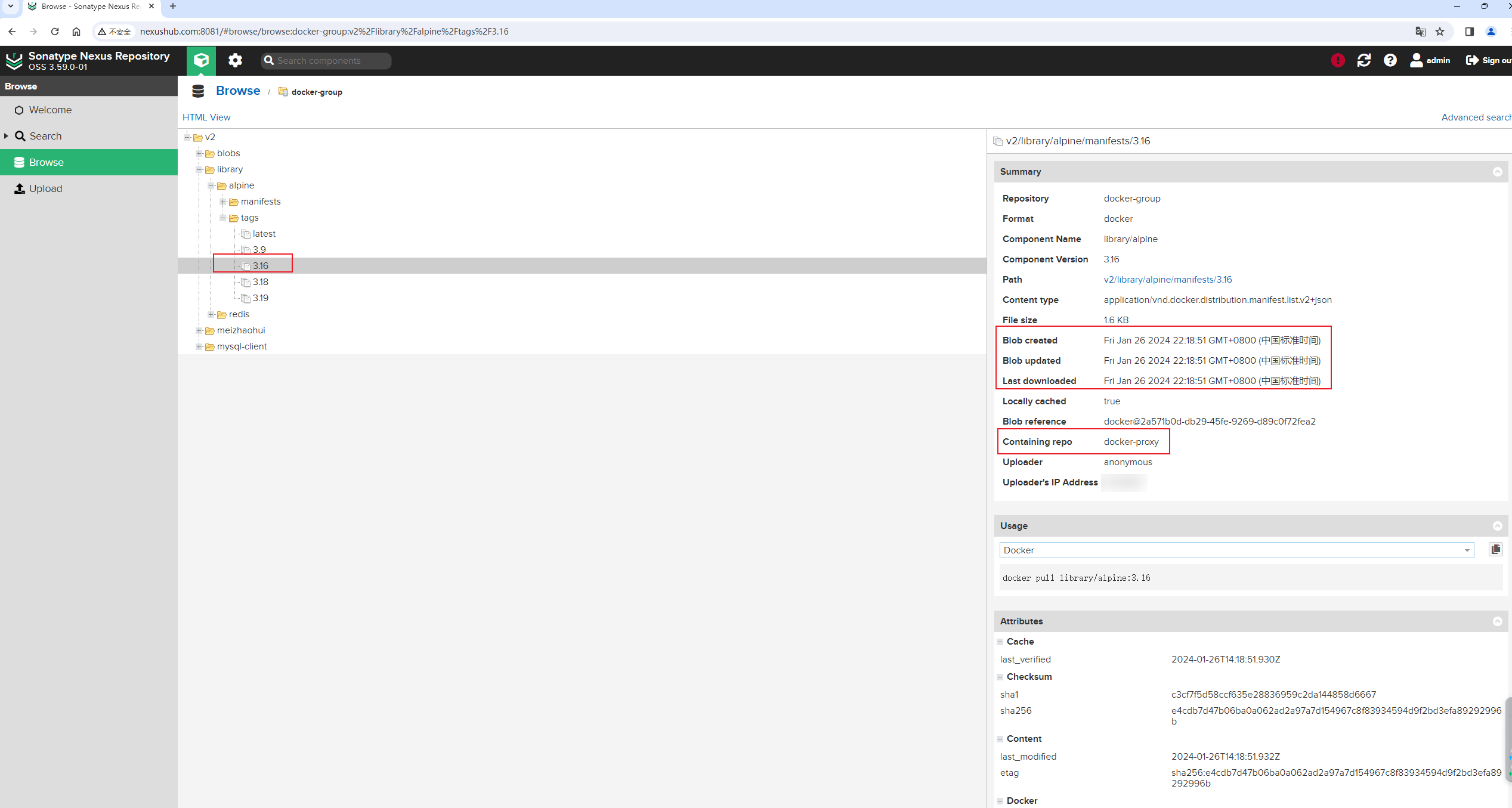Viewport: 1512px width, 808px height.
Task: Open the browser tab list chevron
Action: pos(11,7)
